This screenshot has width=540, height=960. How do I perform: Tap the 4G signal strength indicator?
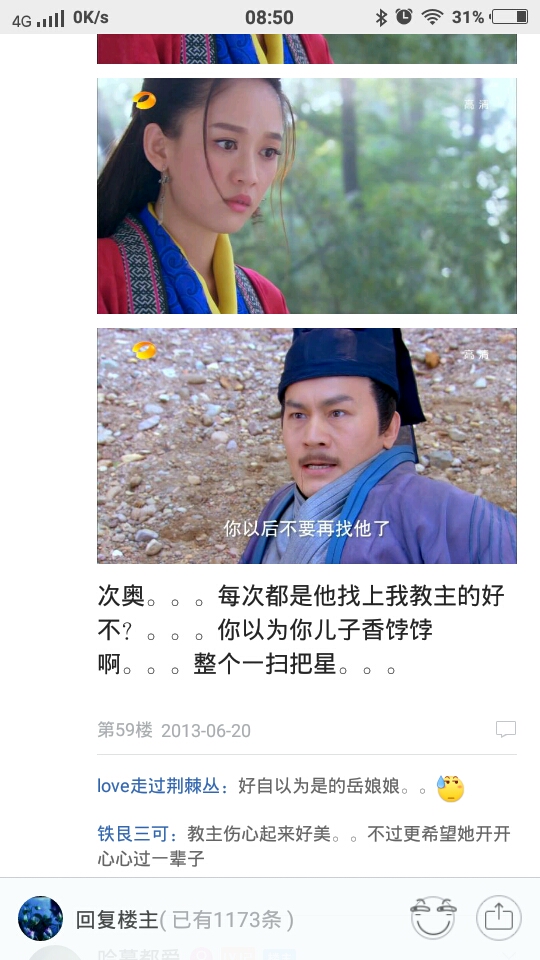[x=38, y=19]
